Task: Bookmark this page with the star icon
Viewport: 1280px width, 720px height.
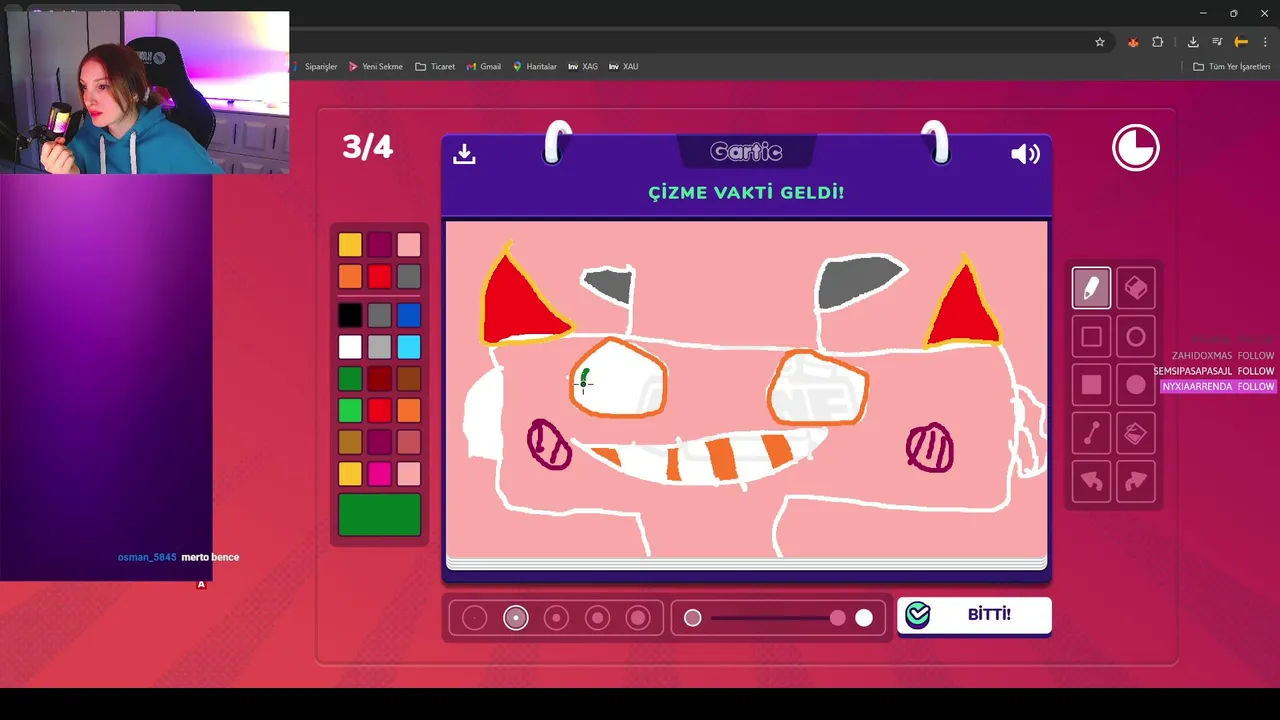Action: point(1100,42)
